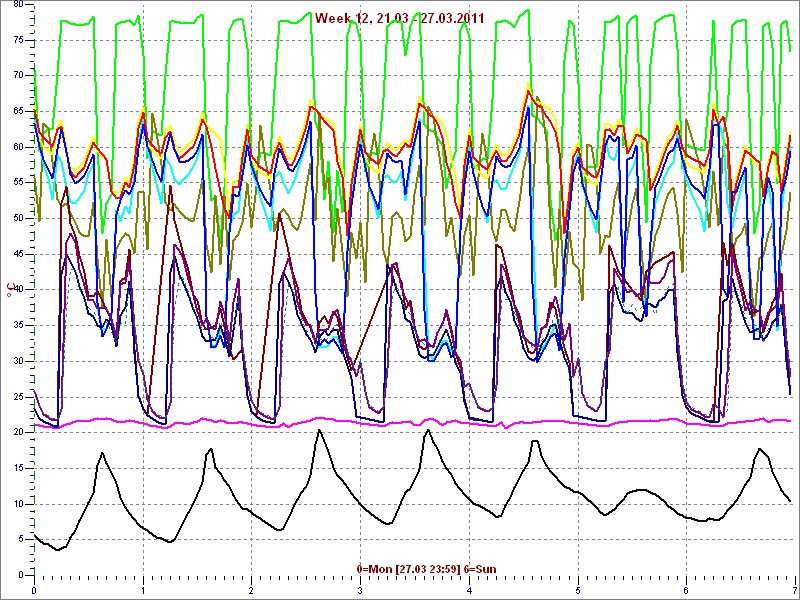This screenshot has height=600, width=800.
Task: Click the x-axis day label 1
Action: [x=143, y=590]
